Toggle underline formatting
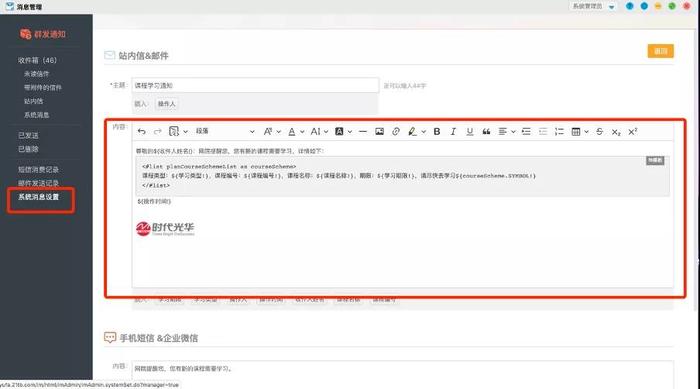Screen dimensions: 700x389 point(470,131)
